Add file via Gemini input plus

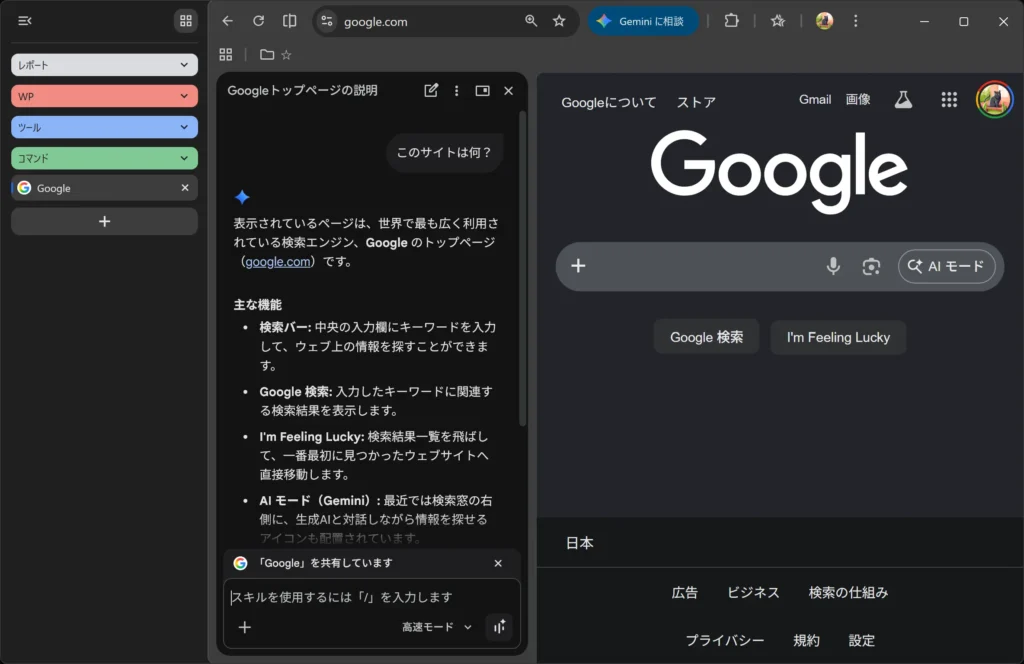click(245, 627)
